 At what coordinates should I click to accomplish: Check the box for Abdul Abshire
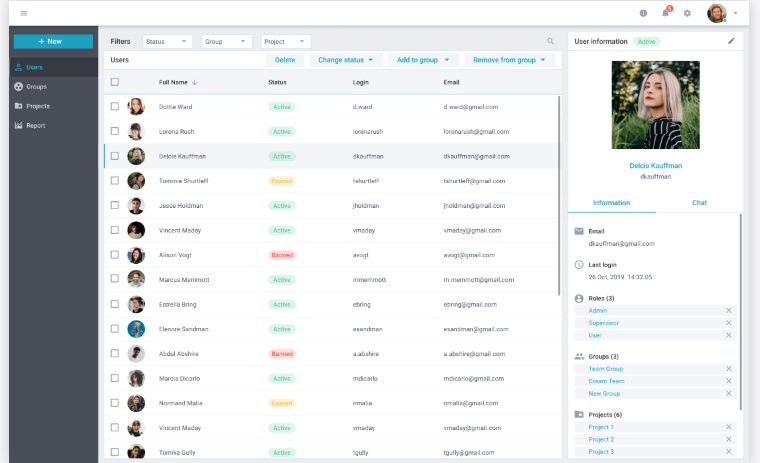pyautogui.click(x=115, y=353)
